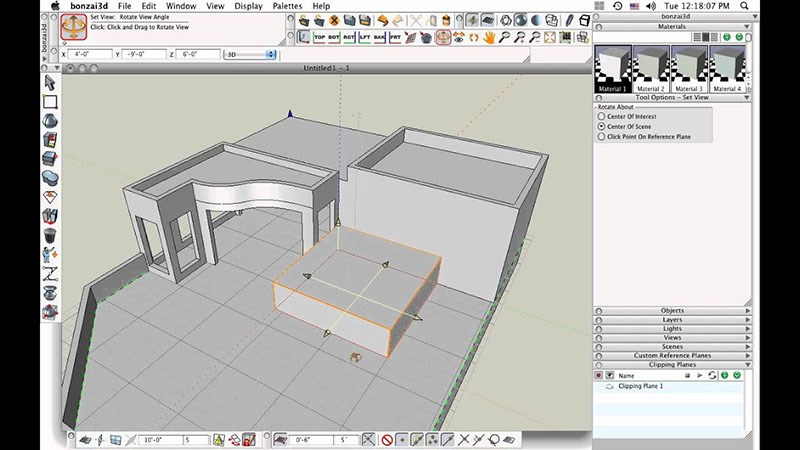Expand the Scenes palette
This screenshot has width=800, height=450.
(x=748, y=346)
